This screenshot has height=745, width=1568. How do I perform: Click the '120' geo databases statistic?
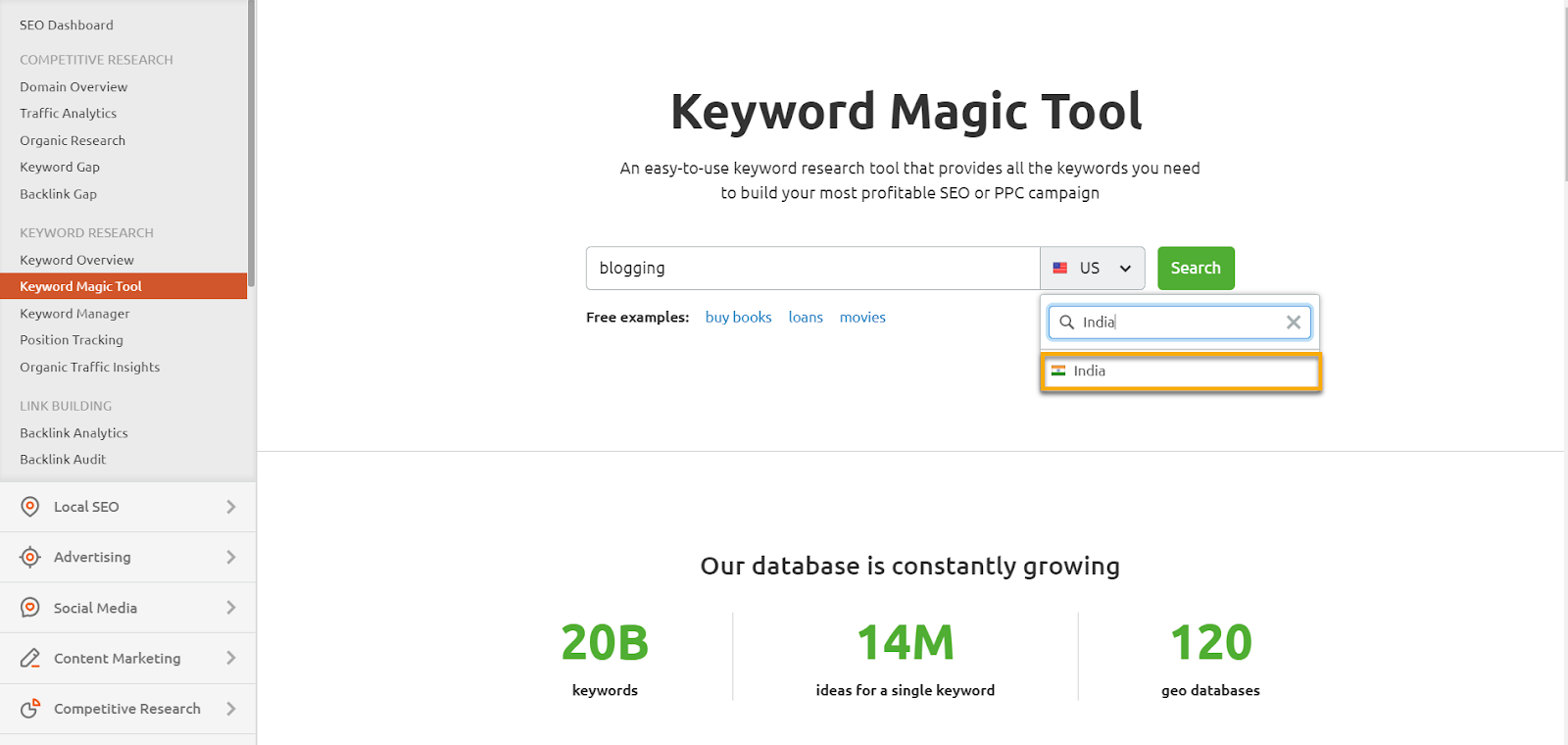1211,643
